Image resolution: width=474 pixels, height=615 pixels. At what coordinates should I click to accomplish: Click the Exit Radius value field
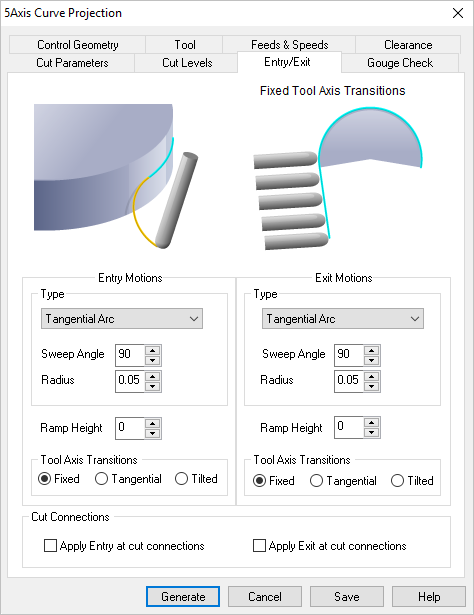tap(349, 381)
